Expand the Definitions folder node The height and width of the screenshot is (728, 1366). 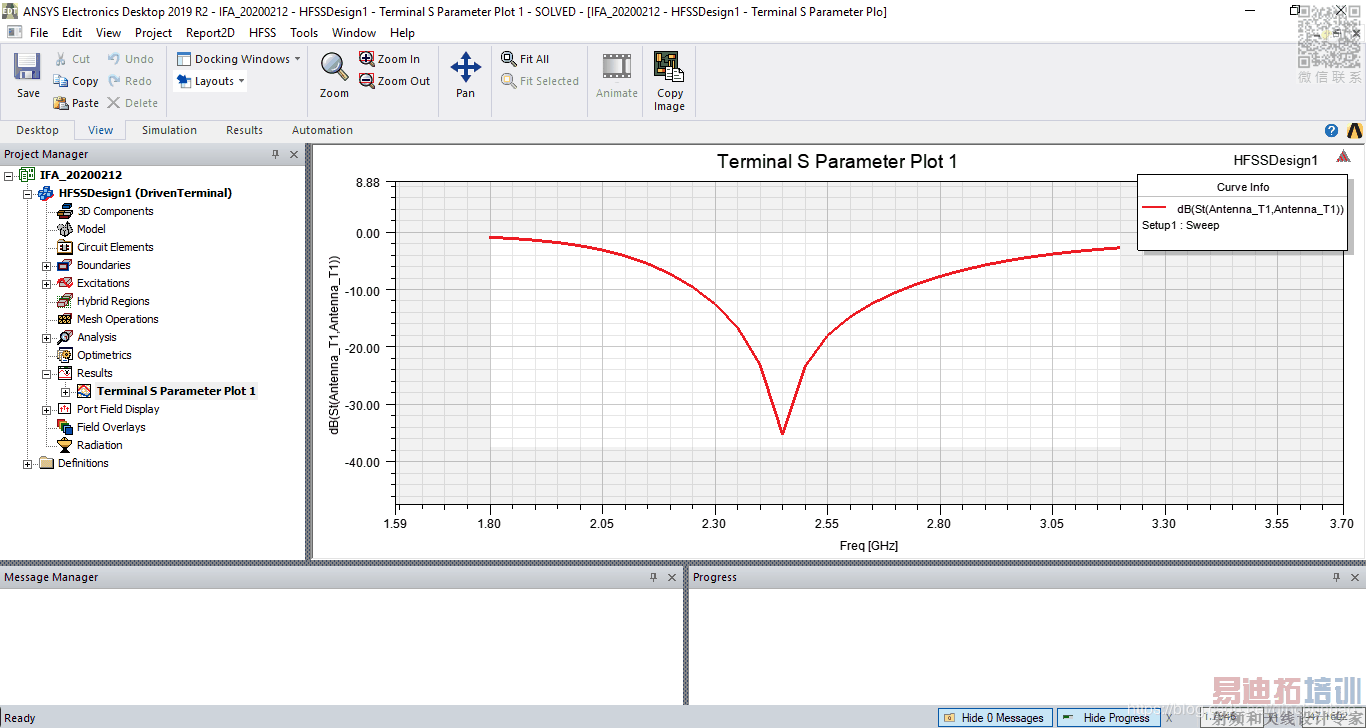point(28,463)
